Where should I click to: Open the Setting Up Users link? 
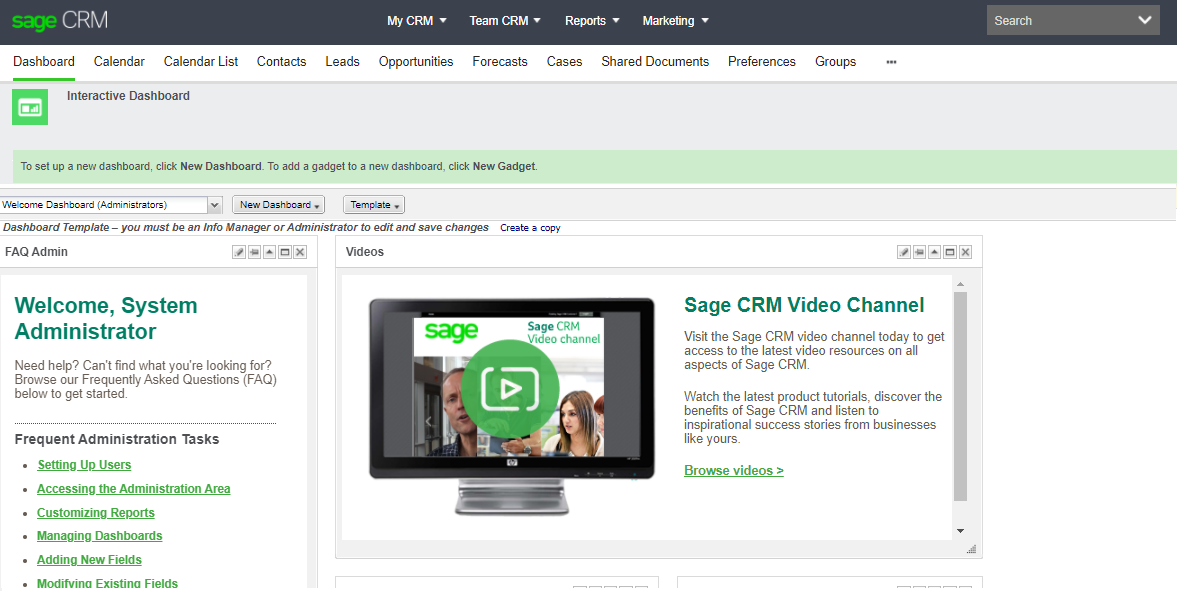pyautogui.click(x=84, y=465)
